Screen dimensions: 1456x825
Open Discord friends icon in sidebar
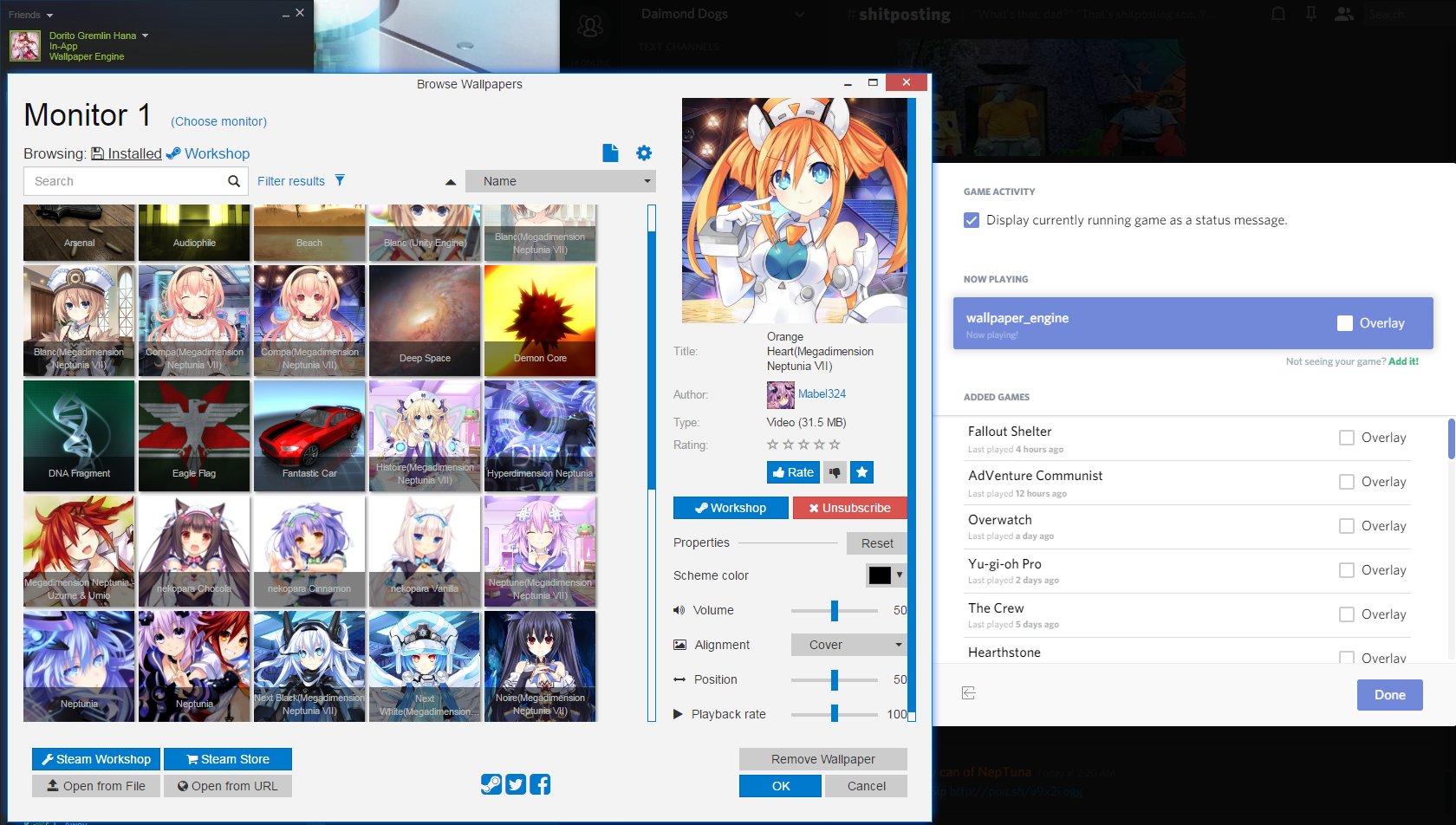pyautogui.click(x=590, y=27)
